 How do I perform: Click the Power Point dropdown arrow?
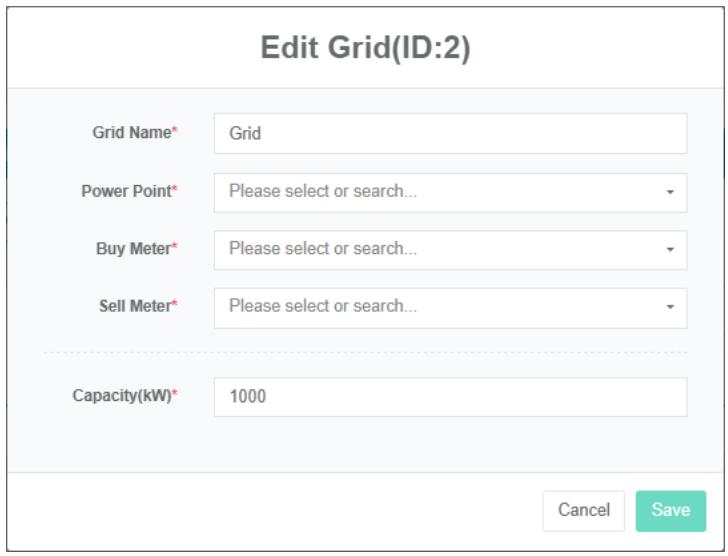[671, 192]
